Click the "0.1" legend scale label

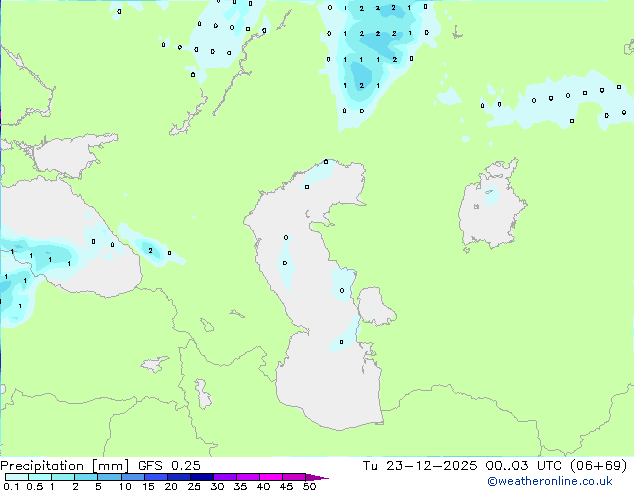coord(11,486)
